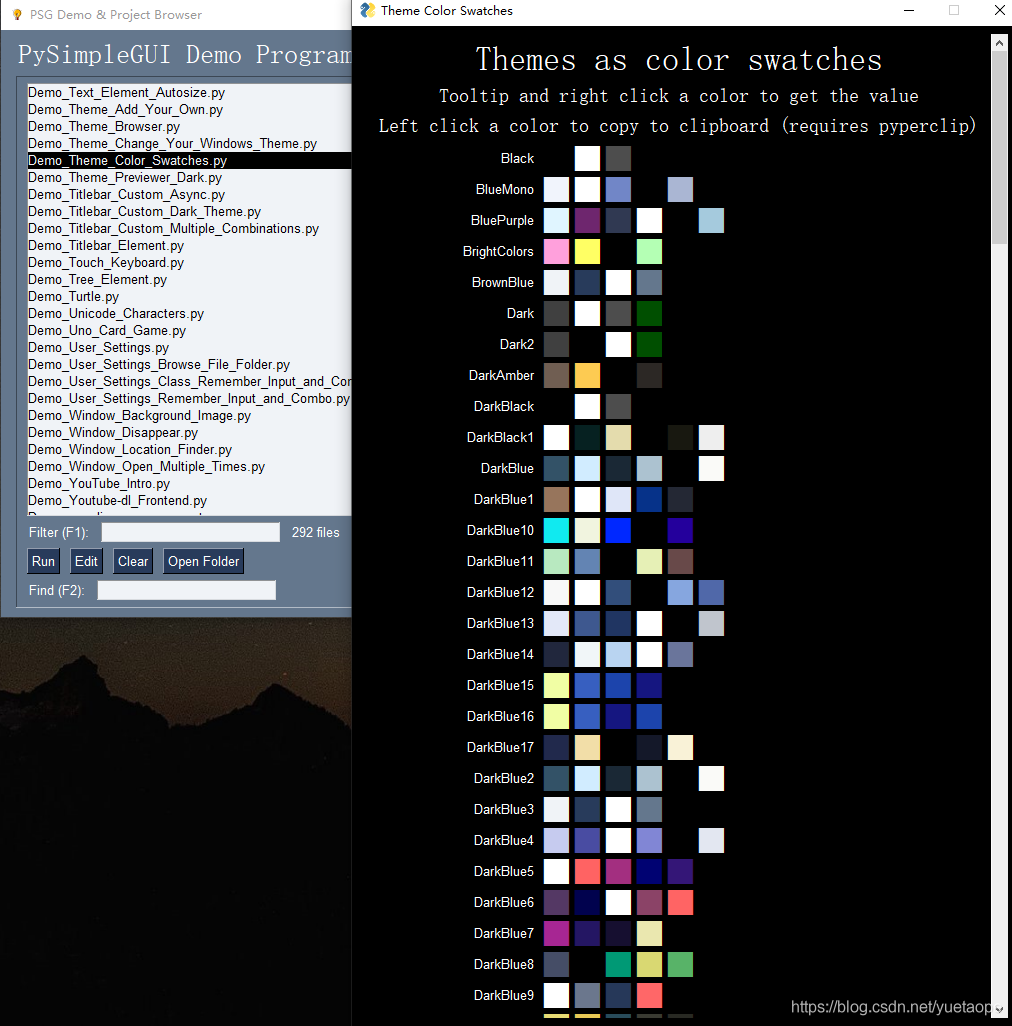This screenshot has height=1026, width=1012.
Task: Click the cyan swatch in DarkBlue10 row
Action: pos(556,530)
